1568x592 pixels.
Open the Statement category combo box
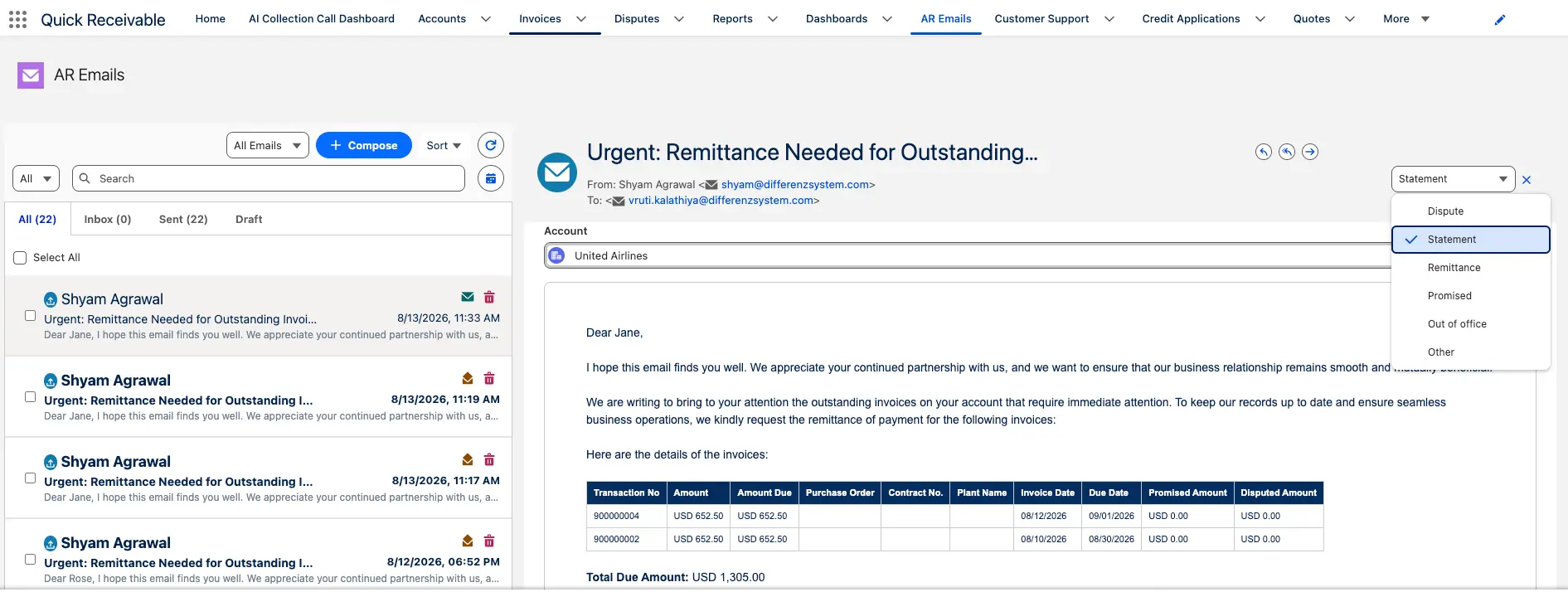pos(1453,179)
